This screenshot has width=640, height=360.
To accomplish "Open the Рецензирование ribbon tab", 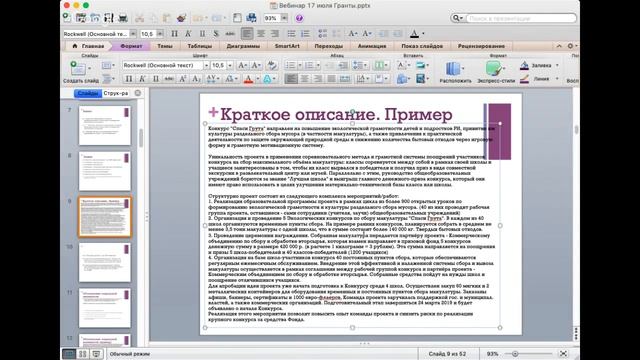I will click(481, 46).
